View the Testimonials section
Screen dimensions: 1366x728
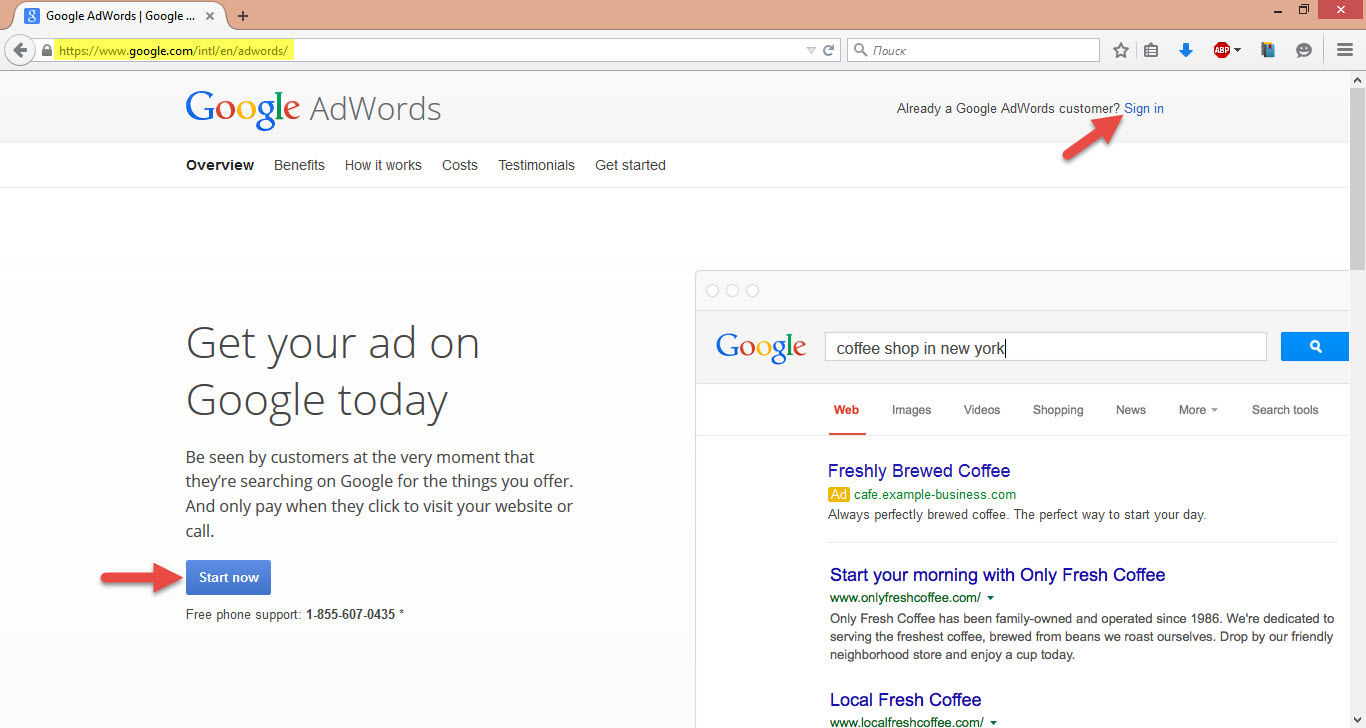click(x=537, y=165)
